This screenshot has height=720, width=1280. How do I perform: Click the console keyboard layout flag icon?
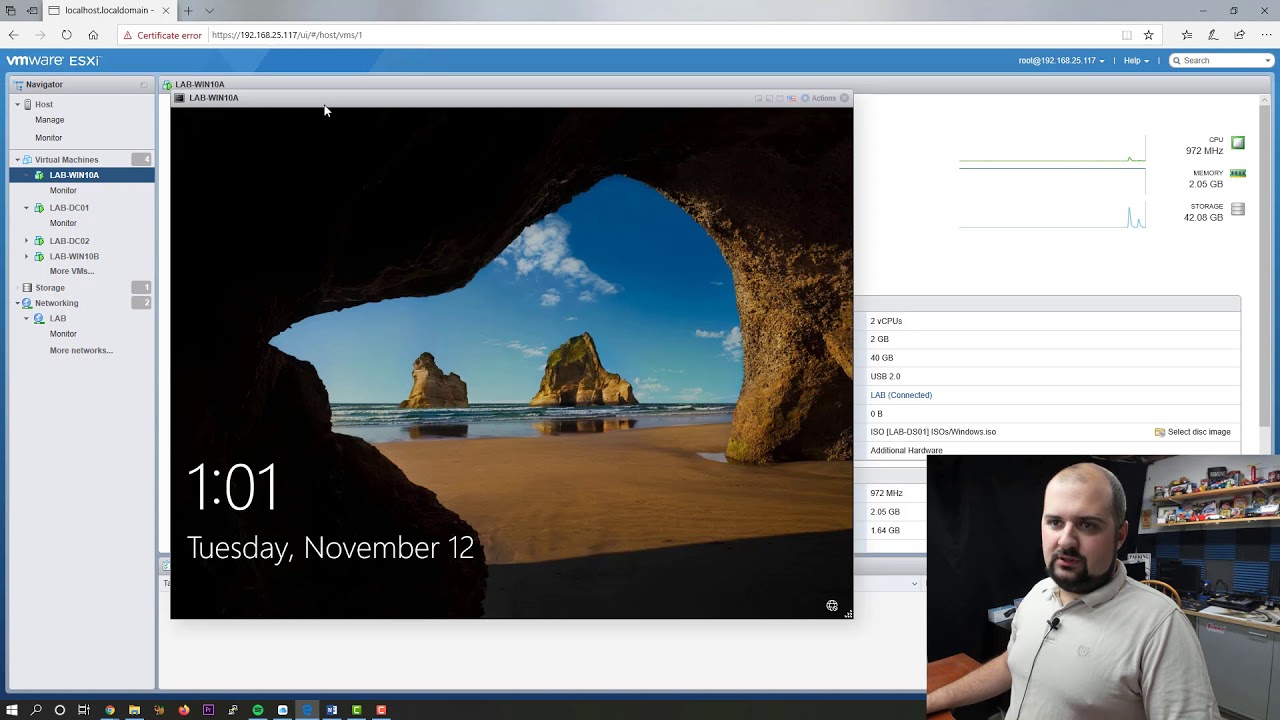point(791,98)
